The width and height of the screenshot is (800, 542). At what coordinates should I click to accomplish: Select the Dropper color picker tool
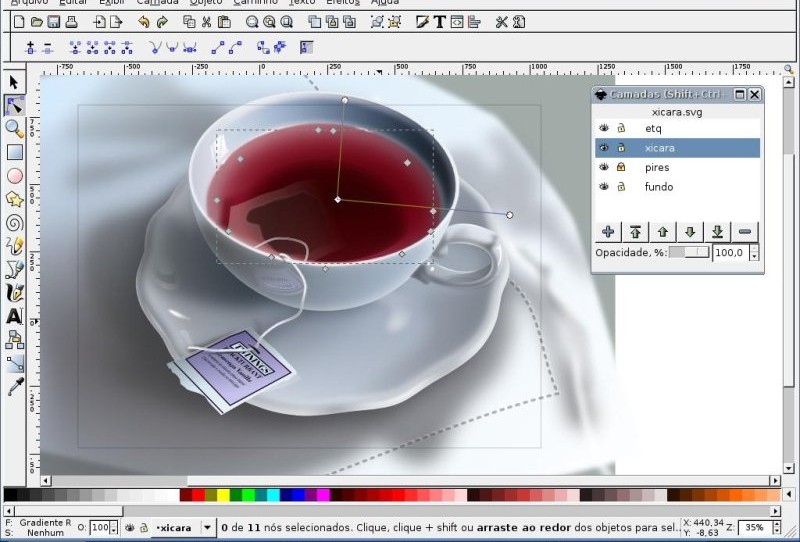pyautogui.click(x=15, y=387)
